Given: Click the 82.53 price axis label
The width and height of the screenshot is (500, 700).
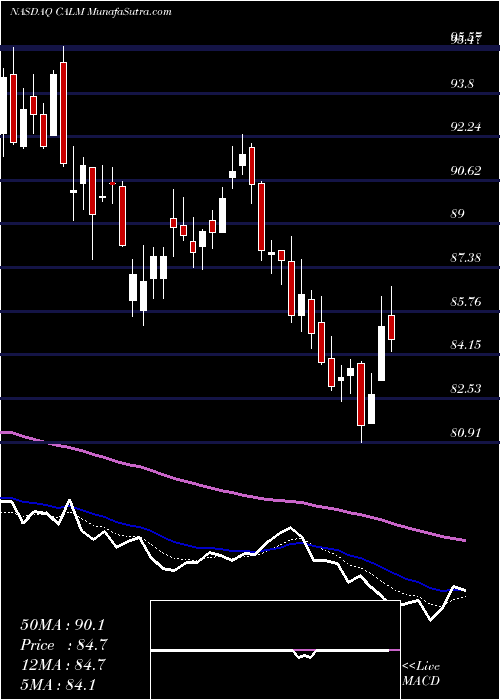Looking at the screenshot, I should (x=466, y=388).
